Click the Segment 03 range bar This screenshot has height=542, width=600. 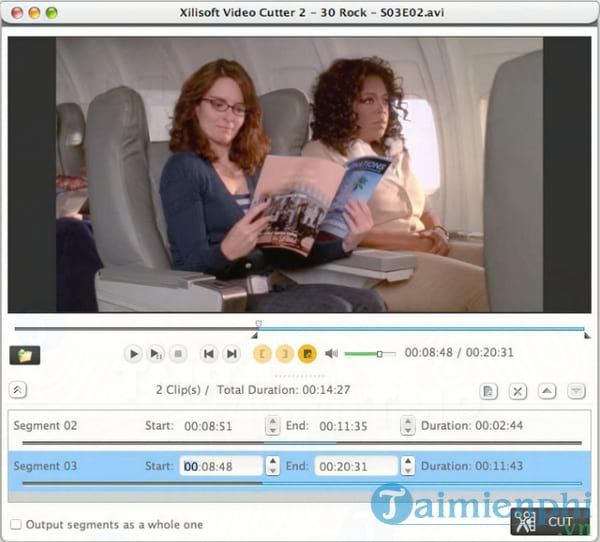tap(302, 483)
